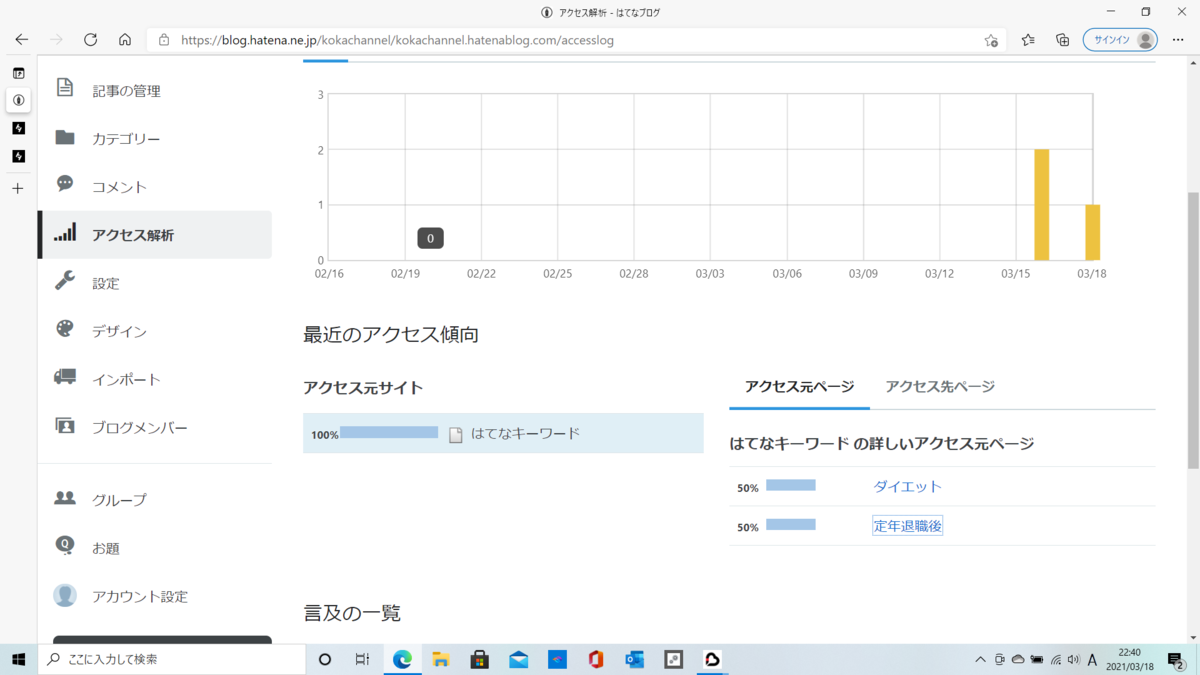Open Outlook from taskbar
The width and height of the screenshot is (1200, 675).
click(635, 659)
